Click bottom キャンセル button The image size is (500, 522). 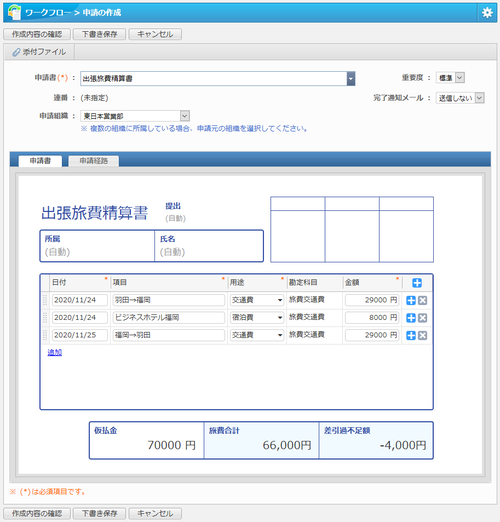coord(155,513)
